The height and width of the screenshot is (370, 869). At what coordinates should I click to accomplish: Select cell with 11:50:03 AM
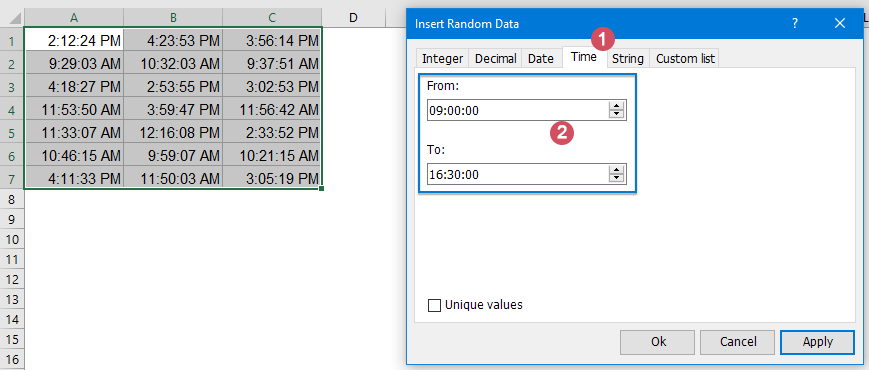[x=173, y=178]
